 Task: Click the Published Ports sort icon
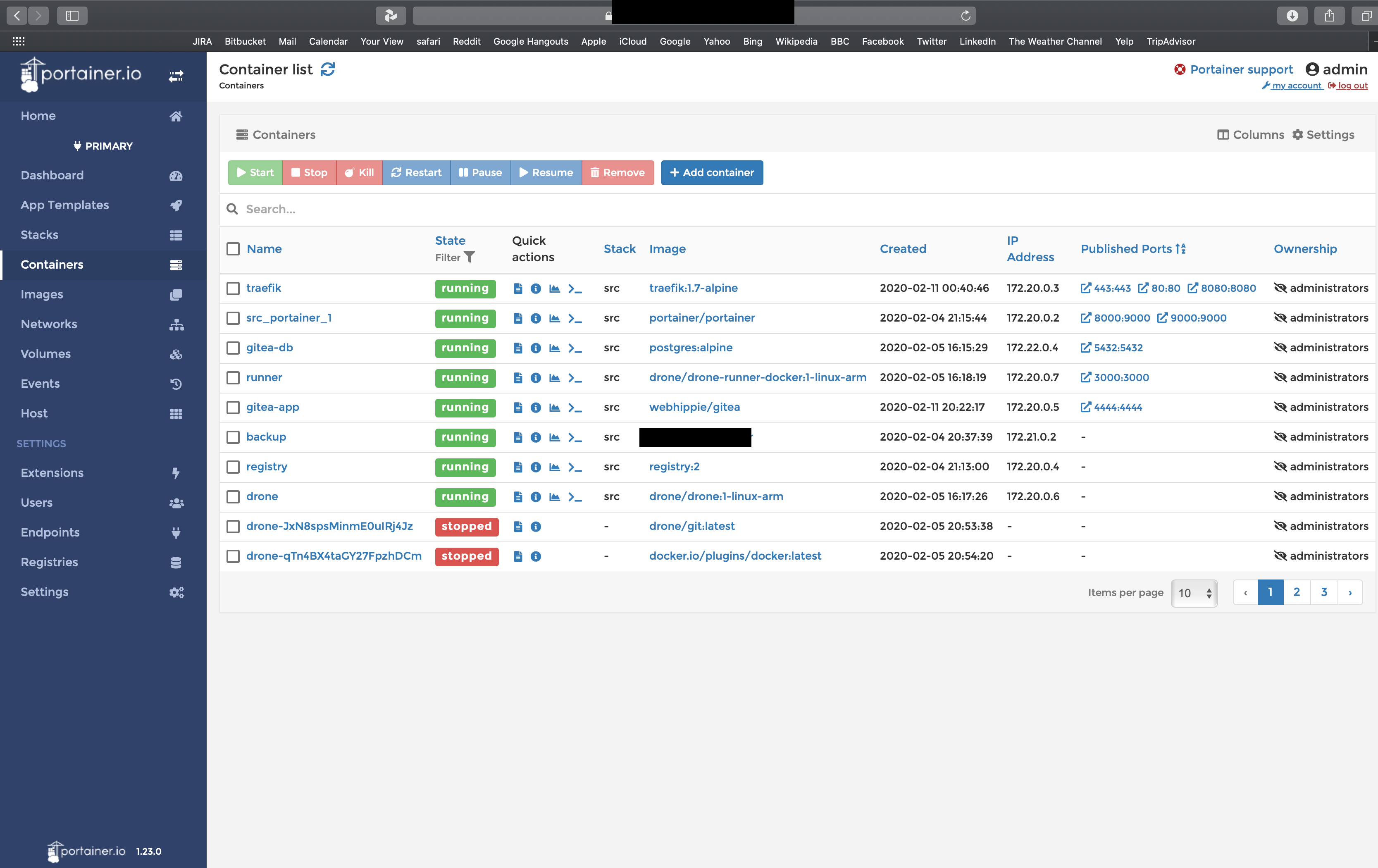[x=1180, y=249]
